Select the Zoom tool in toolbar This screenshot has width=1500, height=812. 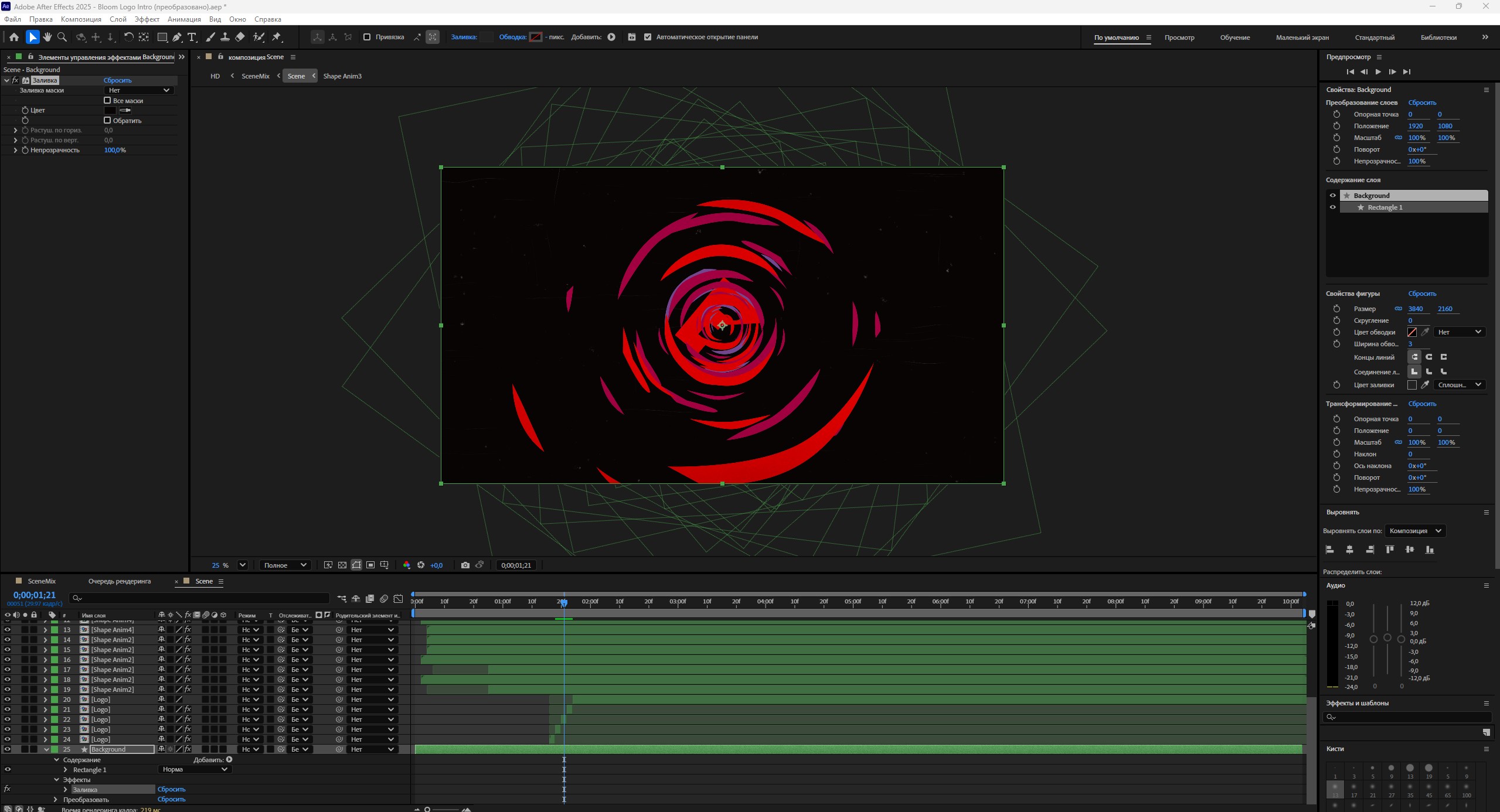[62, 37]
